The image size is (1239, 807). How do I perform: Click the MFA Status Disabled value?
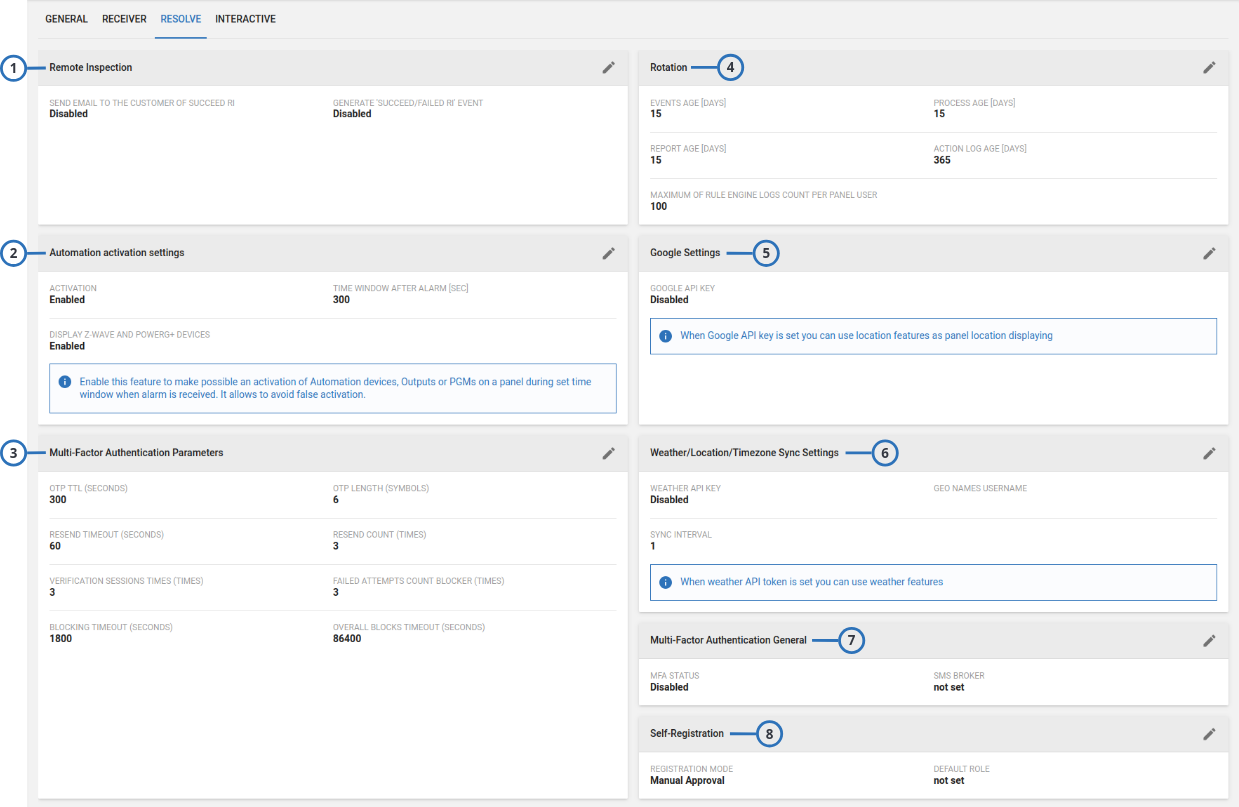669,688
